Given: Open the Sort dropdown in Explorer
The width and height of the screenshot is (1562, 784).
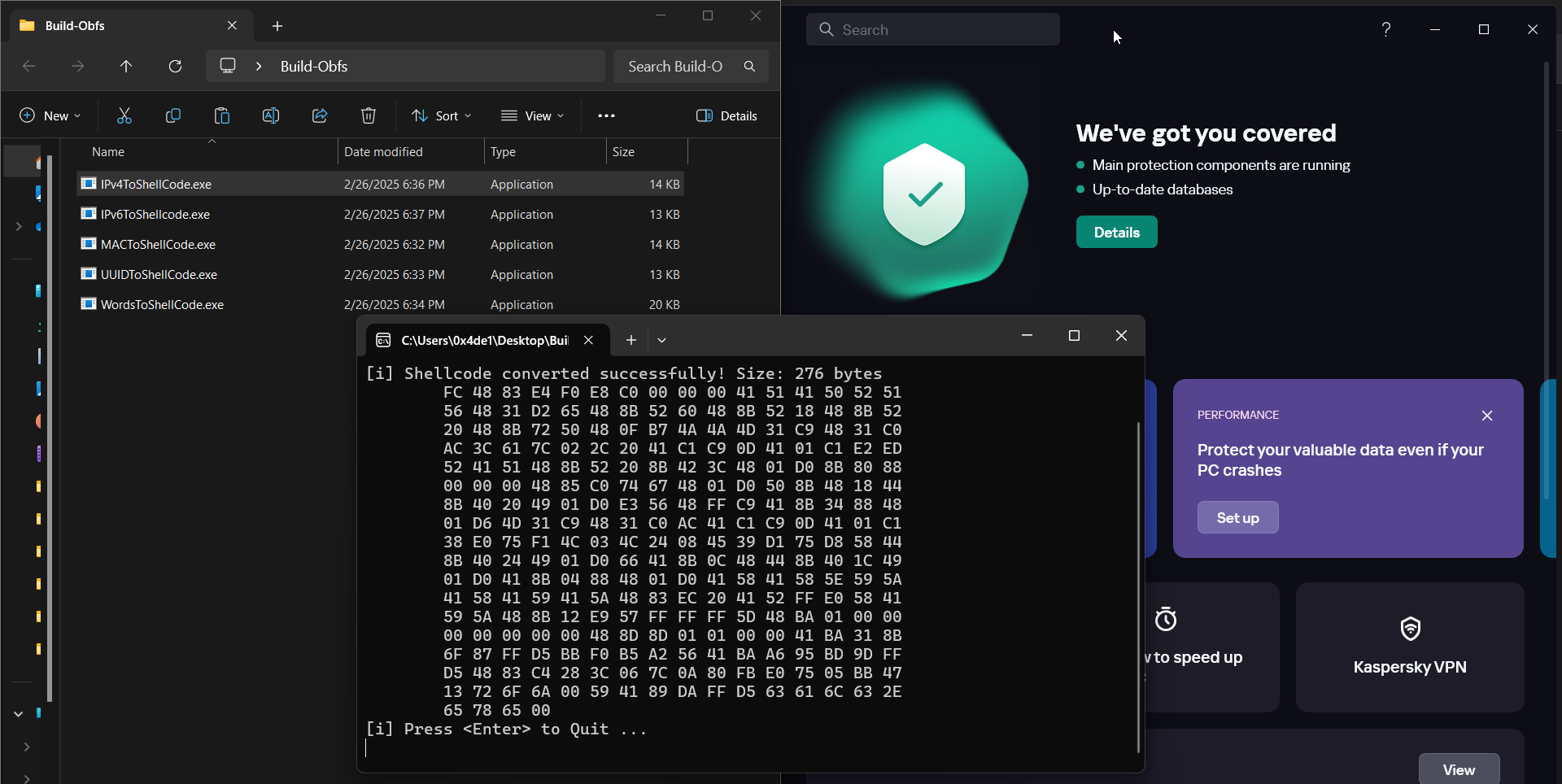Looking at the screenshot, I should (x=442, y=115).
